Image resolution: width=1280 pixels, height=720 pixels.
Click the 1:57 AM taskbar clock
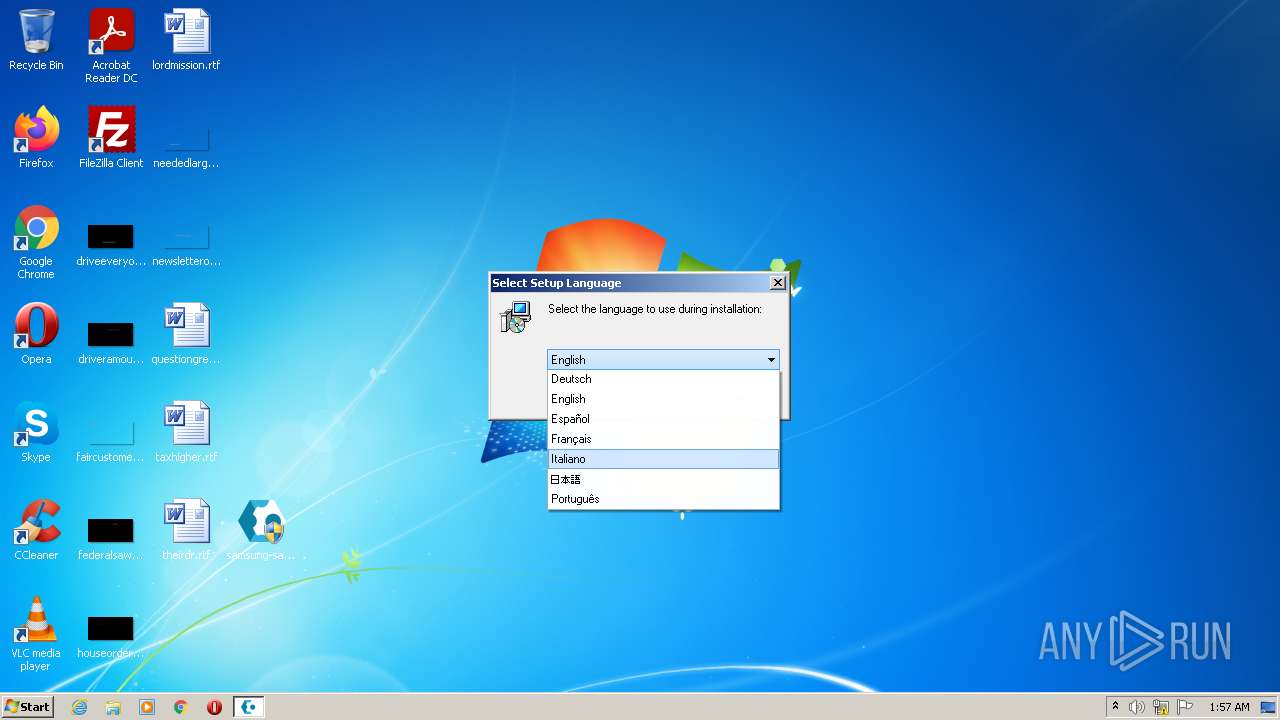(x=1229, y=707)
